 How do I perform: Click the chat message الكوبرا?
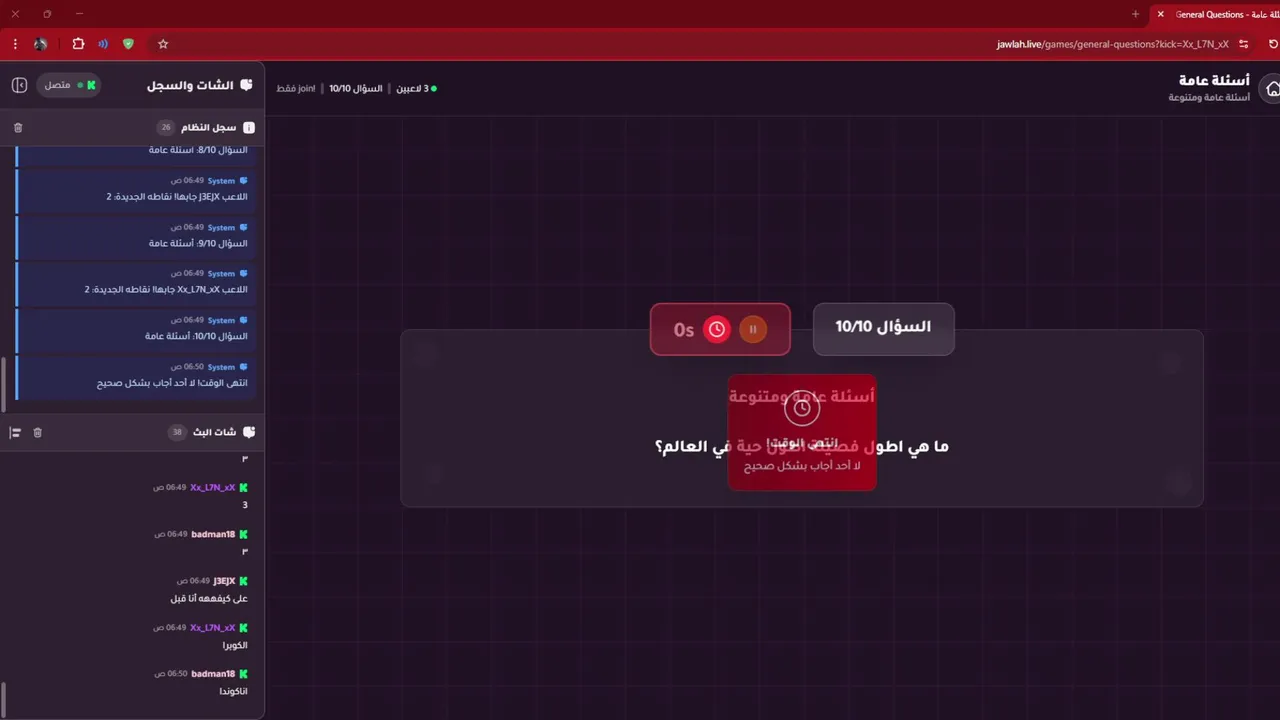click(235, 645)
